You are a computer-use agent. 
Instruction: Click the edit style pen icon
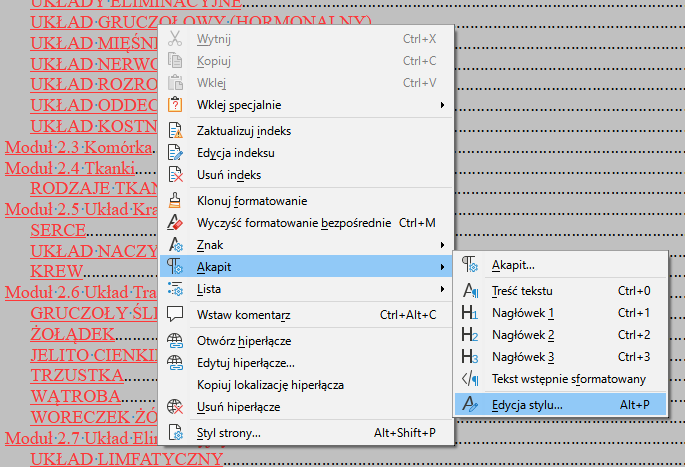(x=470, y=404)
